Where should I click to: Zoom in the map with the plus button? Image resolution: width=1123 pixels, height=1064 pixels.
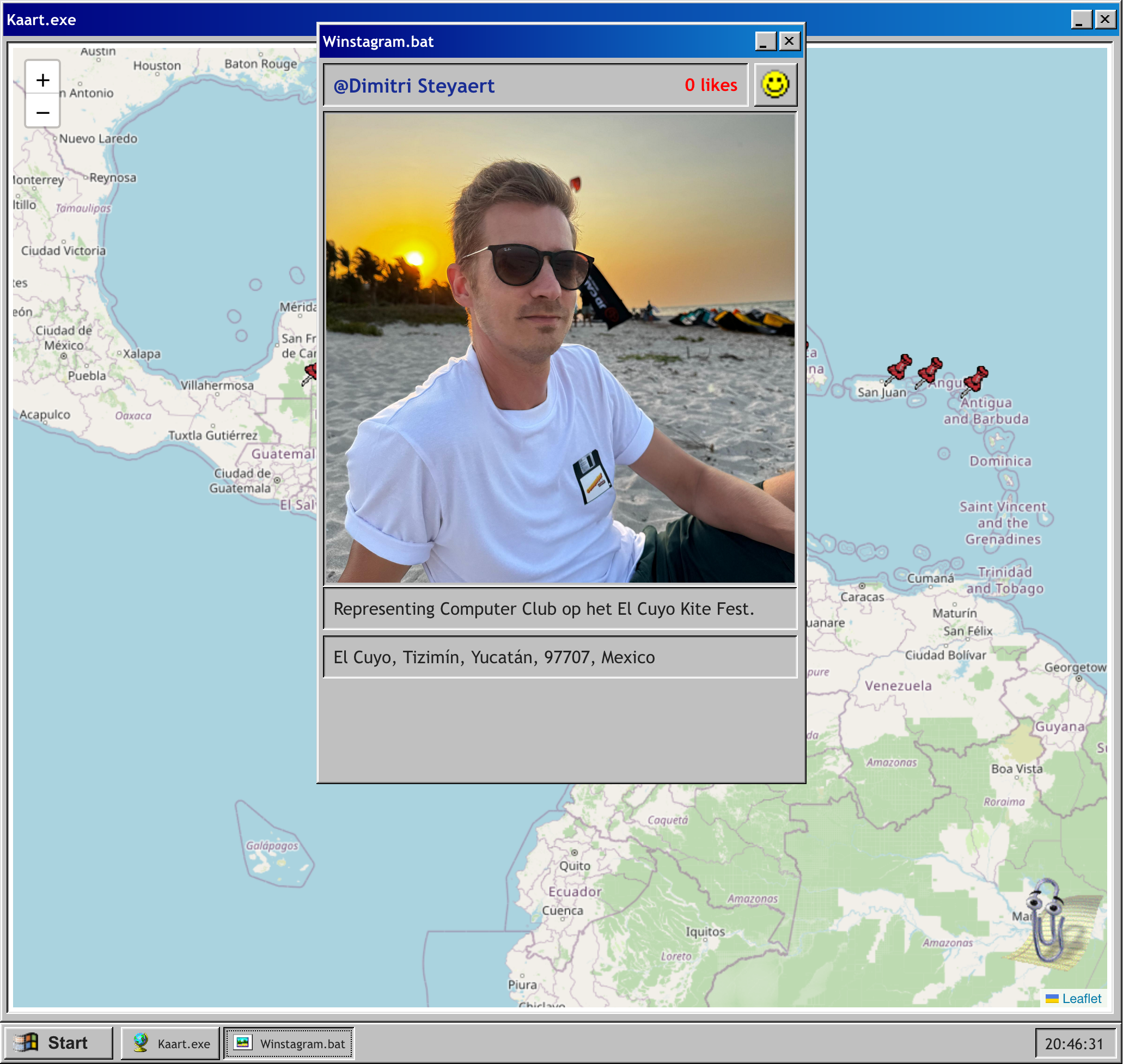coord(42,80)
